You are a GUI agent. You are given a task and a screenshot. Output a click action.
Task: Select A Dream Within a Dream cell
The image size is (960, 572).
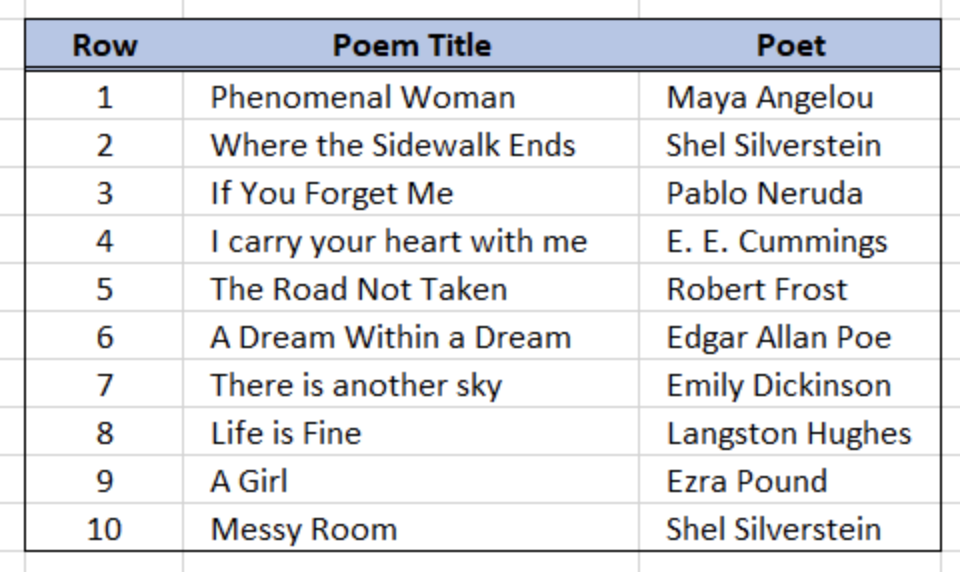[x=411, y=336]
